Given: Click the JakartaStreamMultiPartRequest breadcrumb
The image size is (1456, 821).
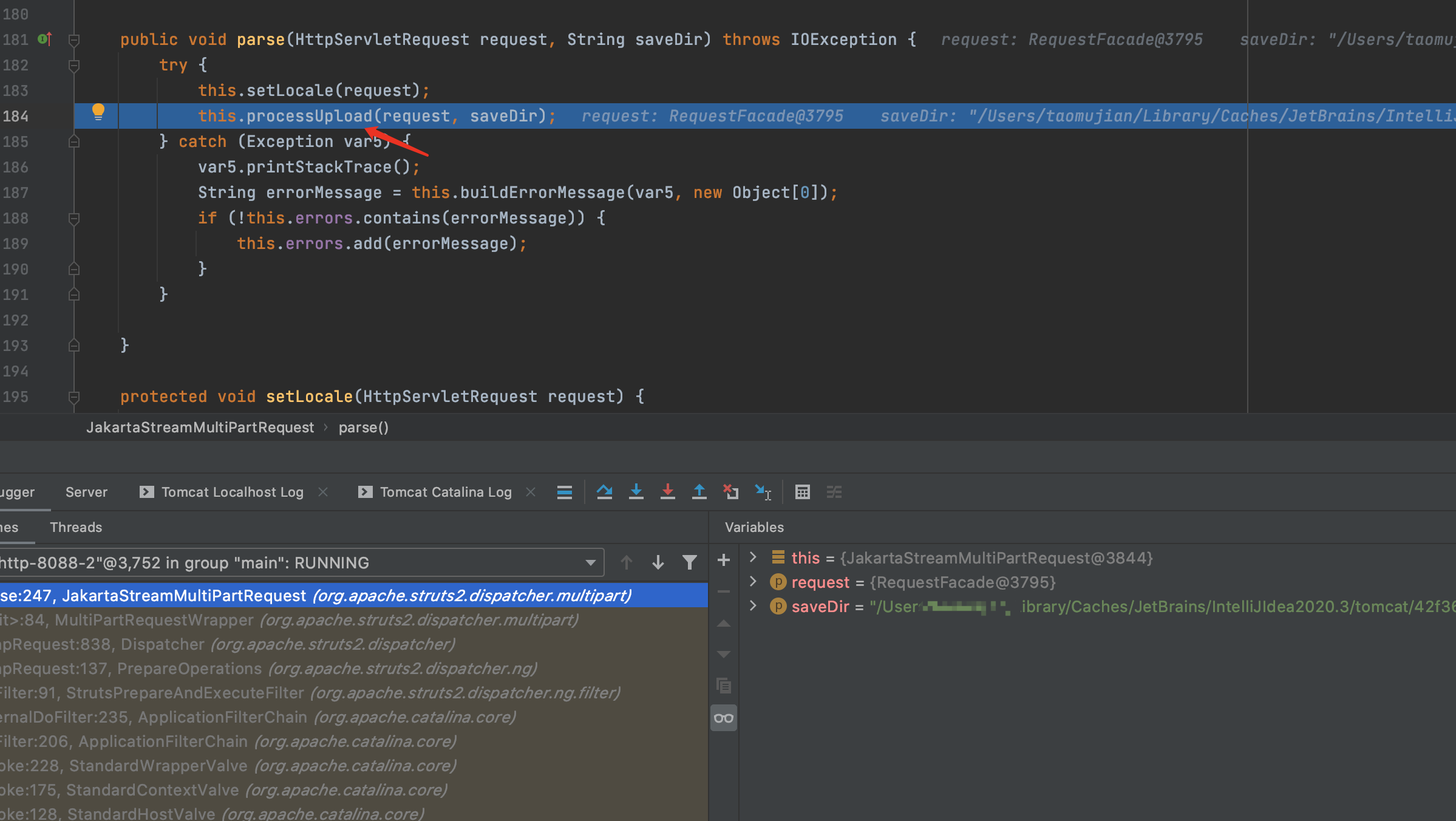Looking at the screenshot, I should click(200, 428).
